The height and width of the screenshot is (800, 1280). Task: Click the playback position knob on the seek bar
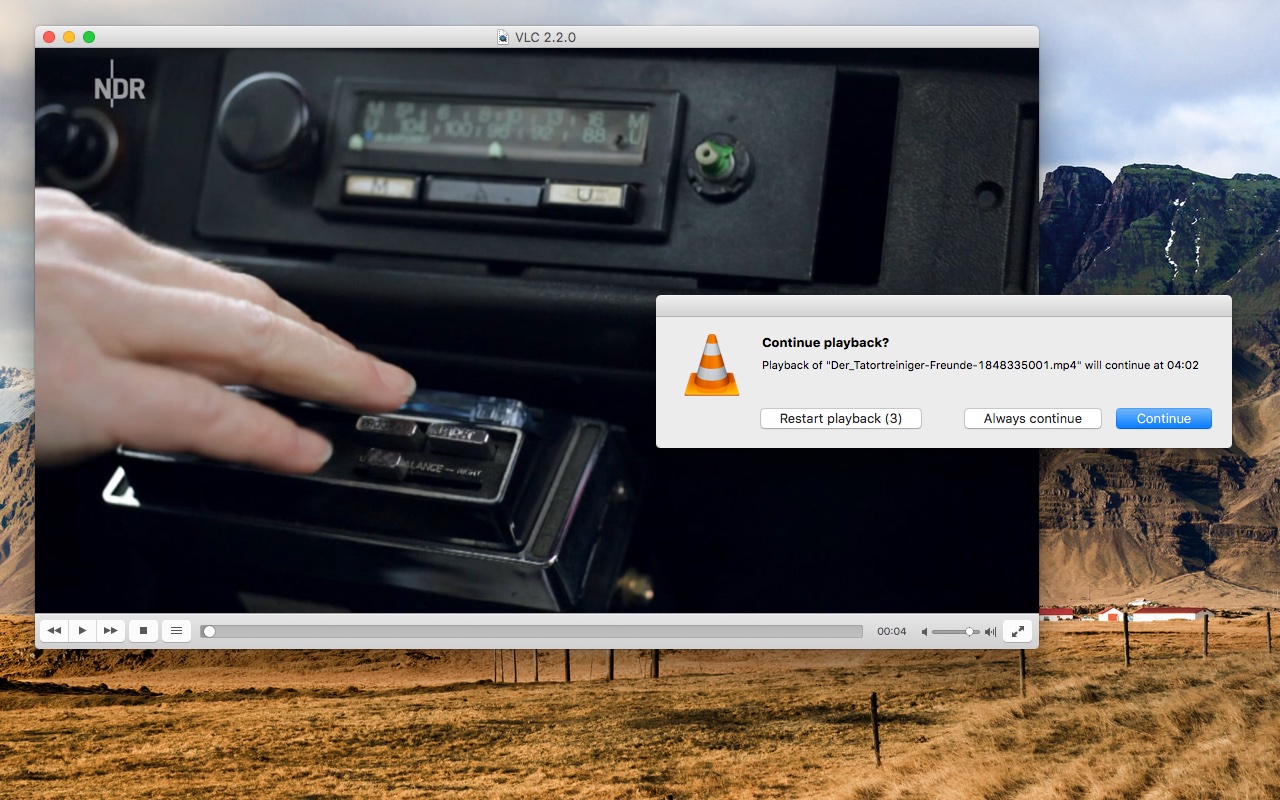click(x=209, y=631)
